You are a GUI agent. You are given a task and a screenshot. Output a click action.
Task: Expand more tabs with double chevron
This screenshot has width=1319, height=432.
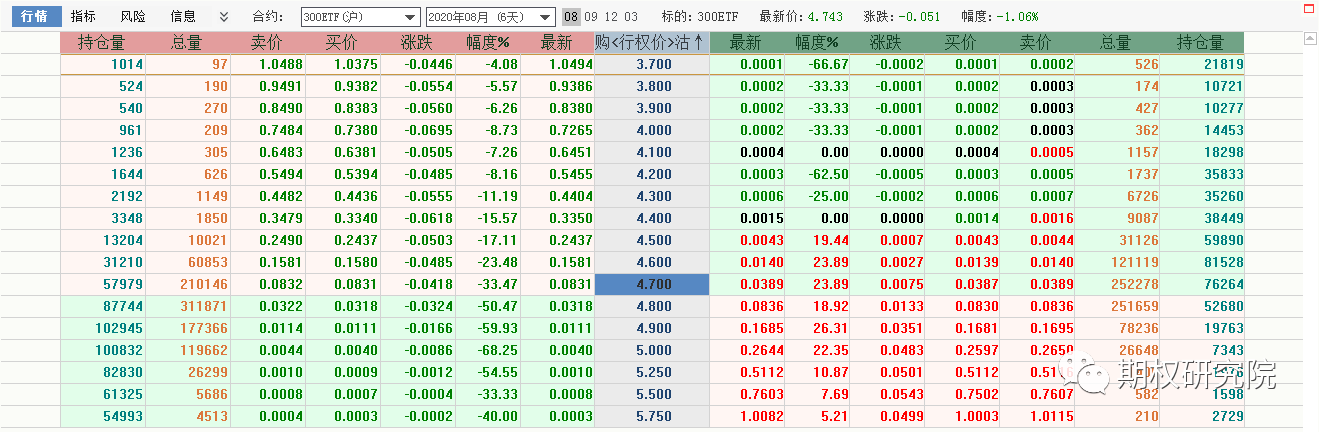tap(224, 17)
